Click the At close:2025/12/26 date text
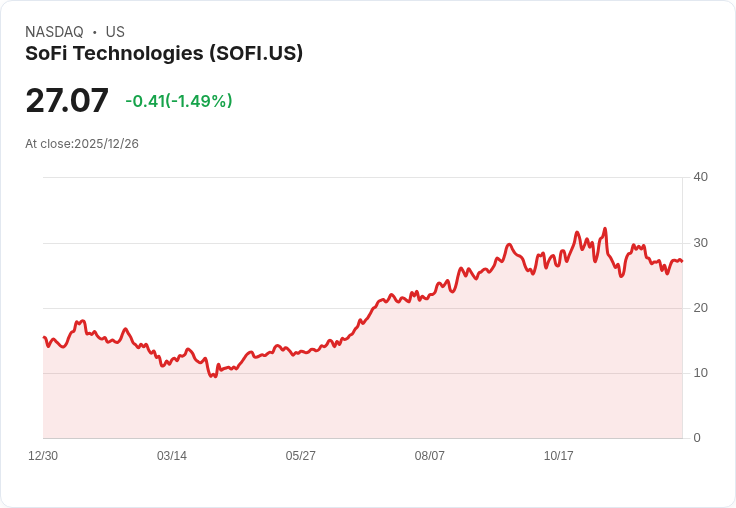This screenshot has height=508, width=736. click(82, 144)
